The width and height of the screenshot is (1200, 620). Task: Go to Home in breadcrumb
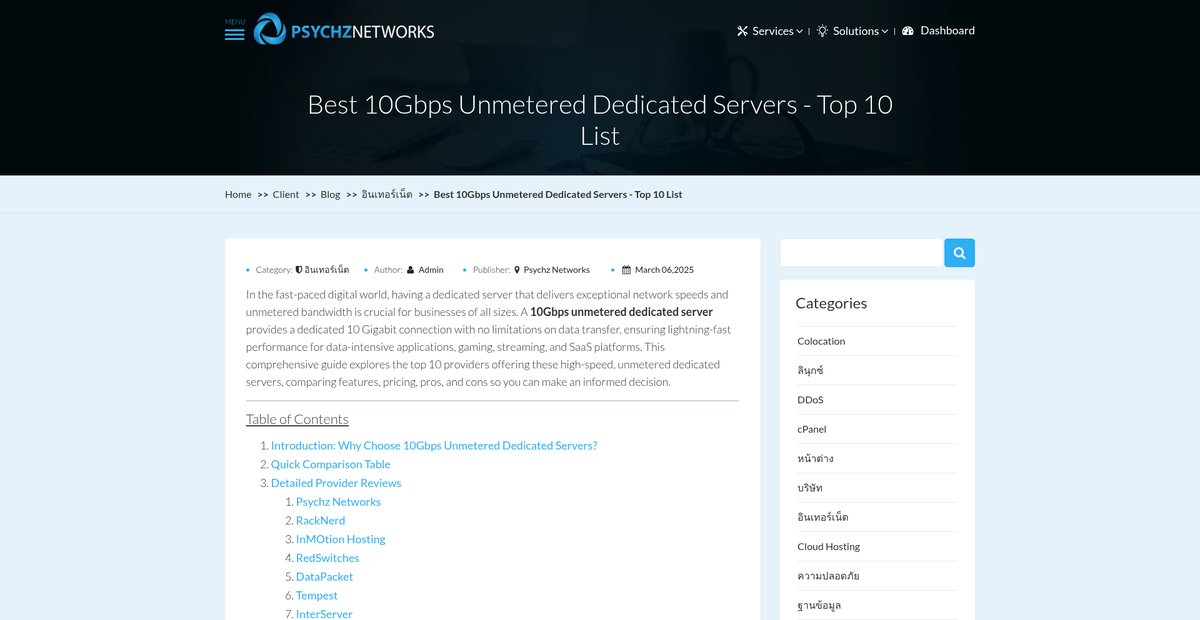coord(238,194)
